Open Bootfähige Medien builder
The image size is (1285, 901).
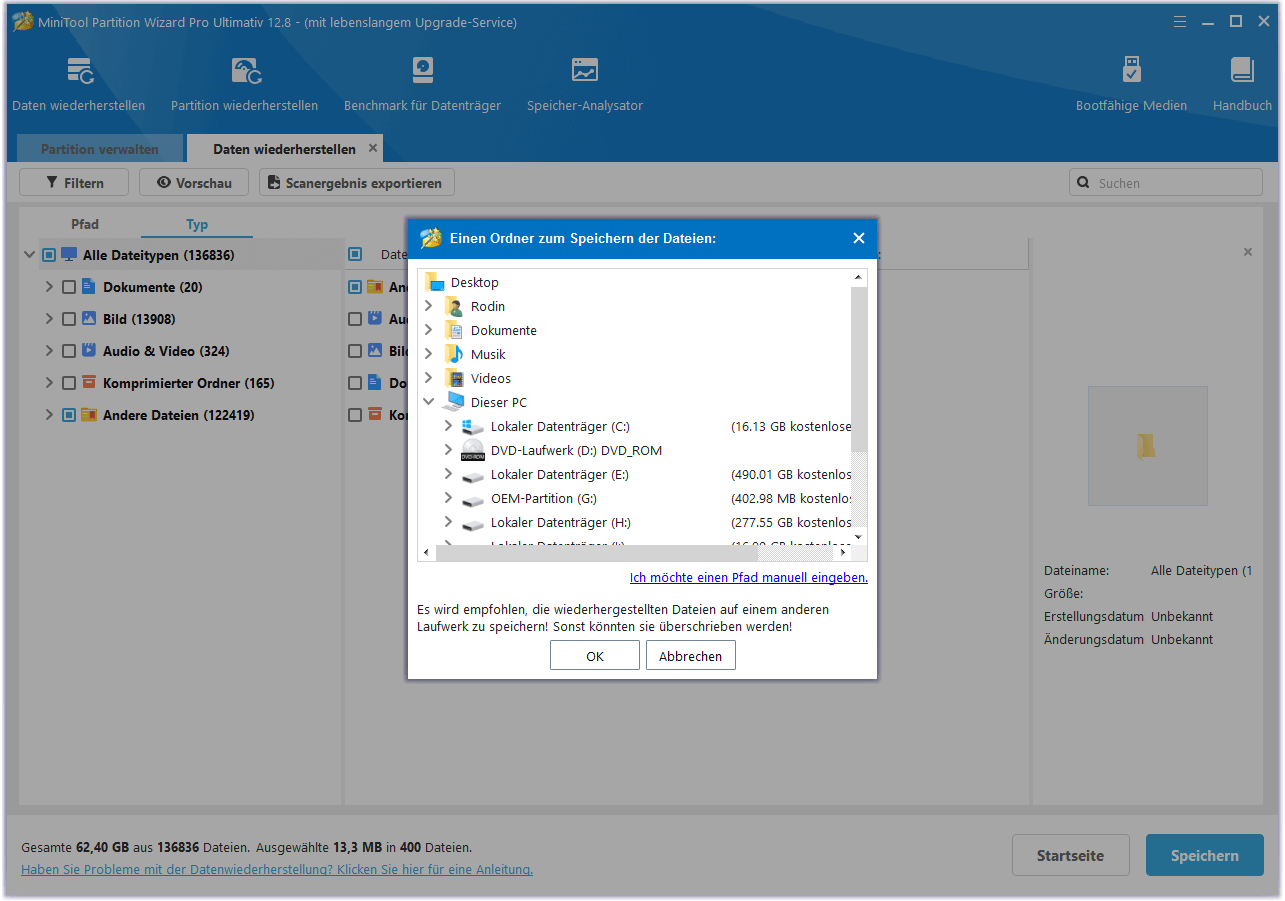pos(1131,71)
